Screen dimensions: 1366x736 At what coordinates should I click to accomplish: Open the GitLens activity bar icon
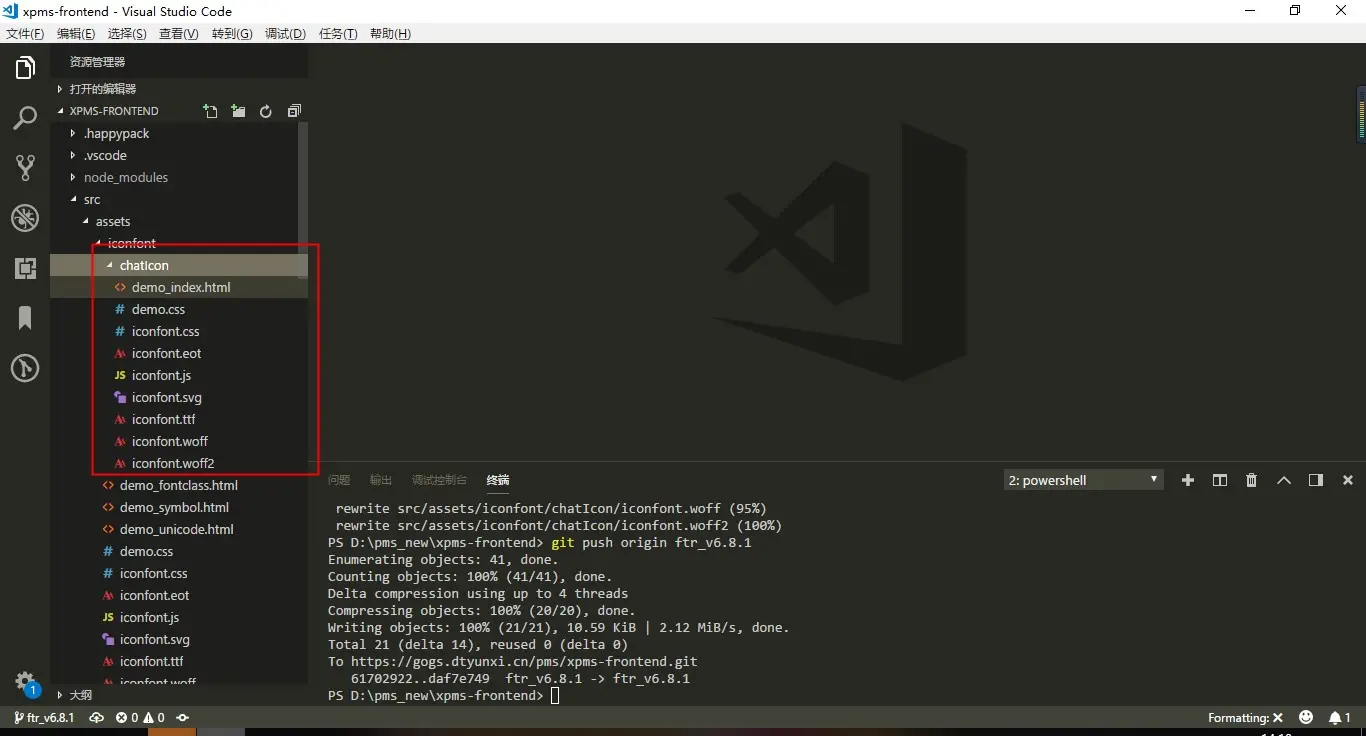coord(25,368)
